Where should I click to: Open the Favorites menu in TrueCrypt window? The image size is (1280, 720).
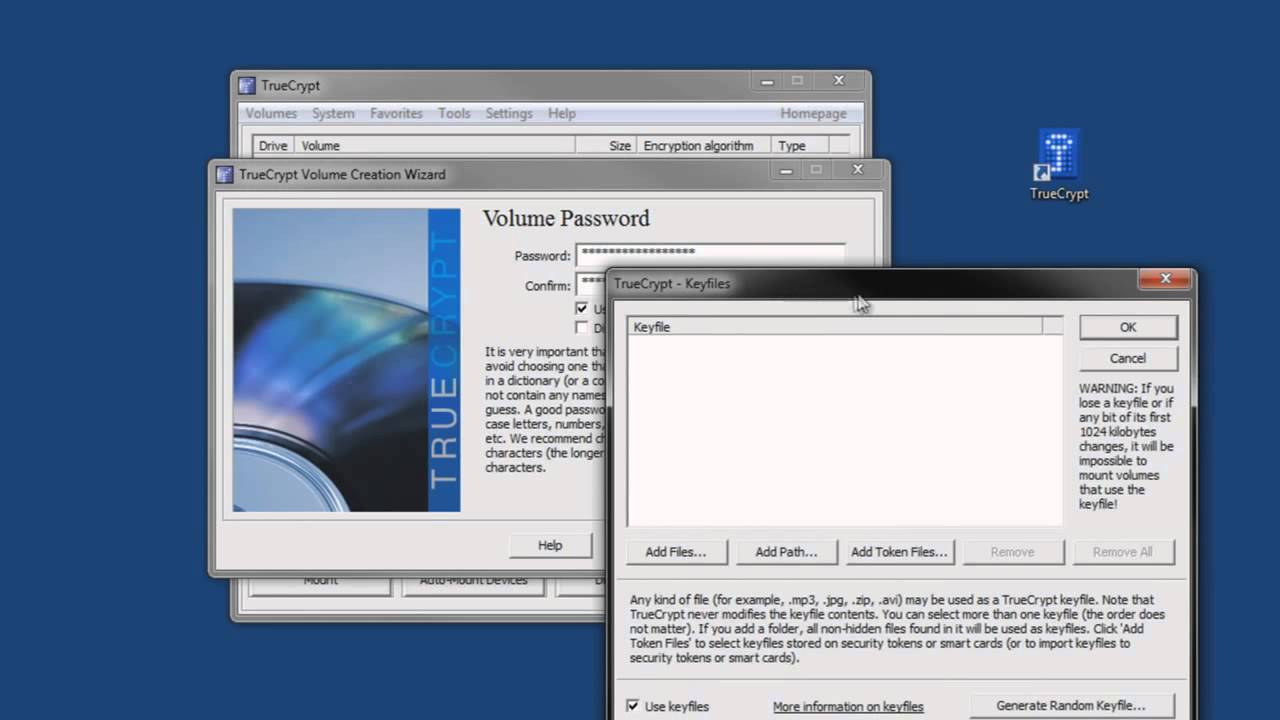(x=396, y=114)
